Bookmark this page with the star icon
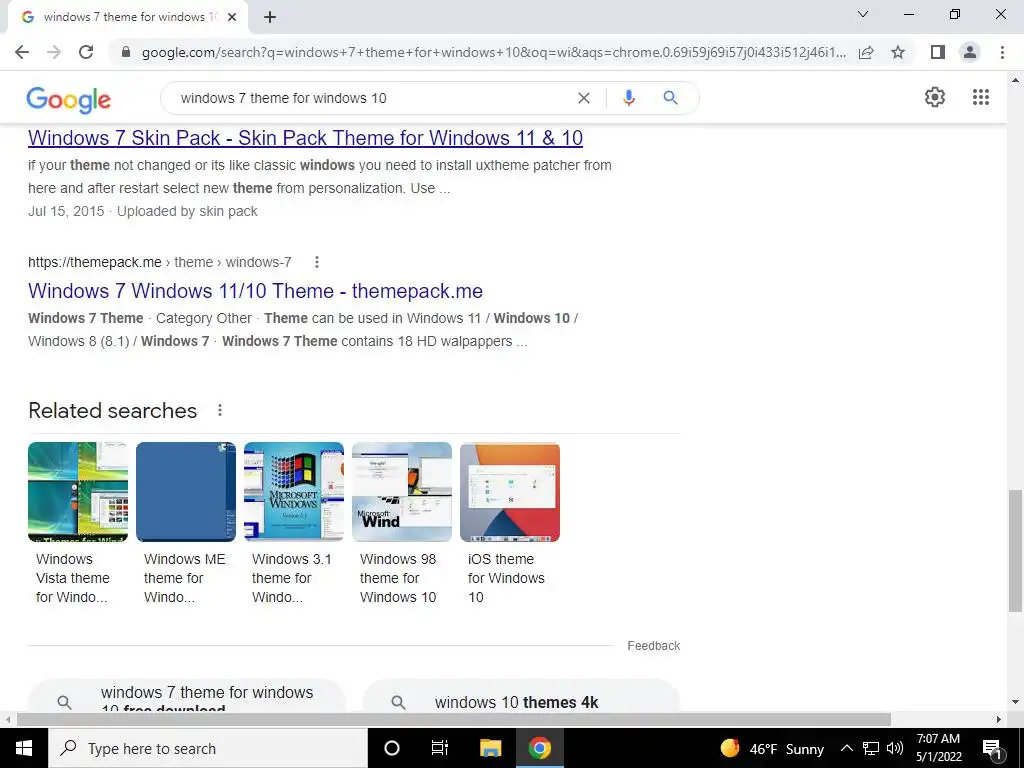This screenshot has width=1024, height=768. coord(898,52)
